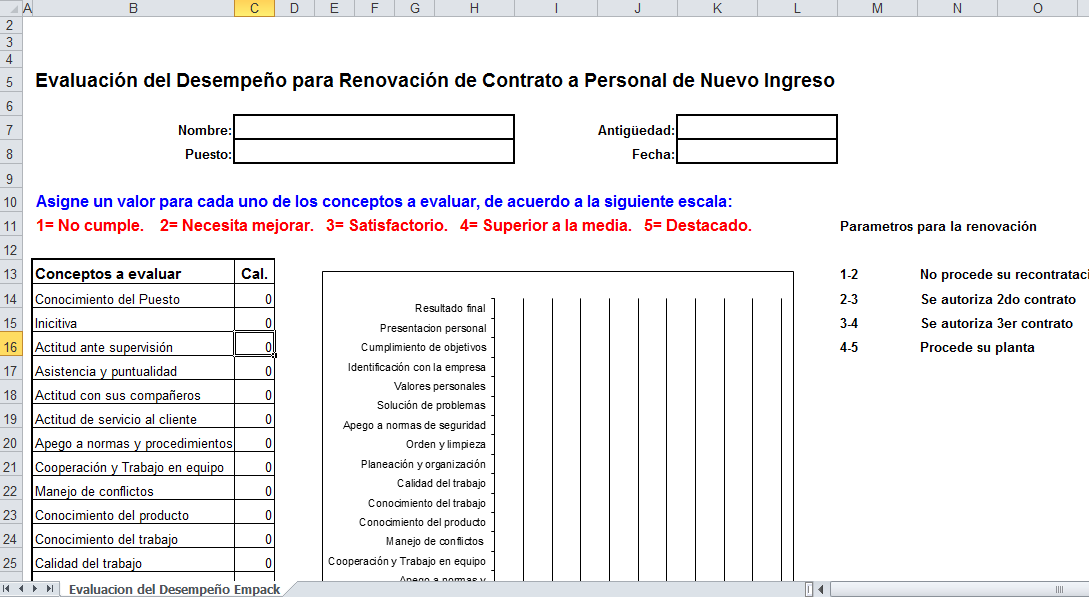Click 'Se autoriza 3er contrato' text
This screenshot has height=597, width=1089.
tap(997, 323)
